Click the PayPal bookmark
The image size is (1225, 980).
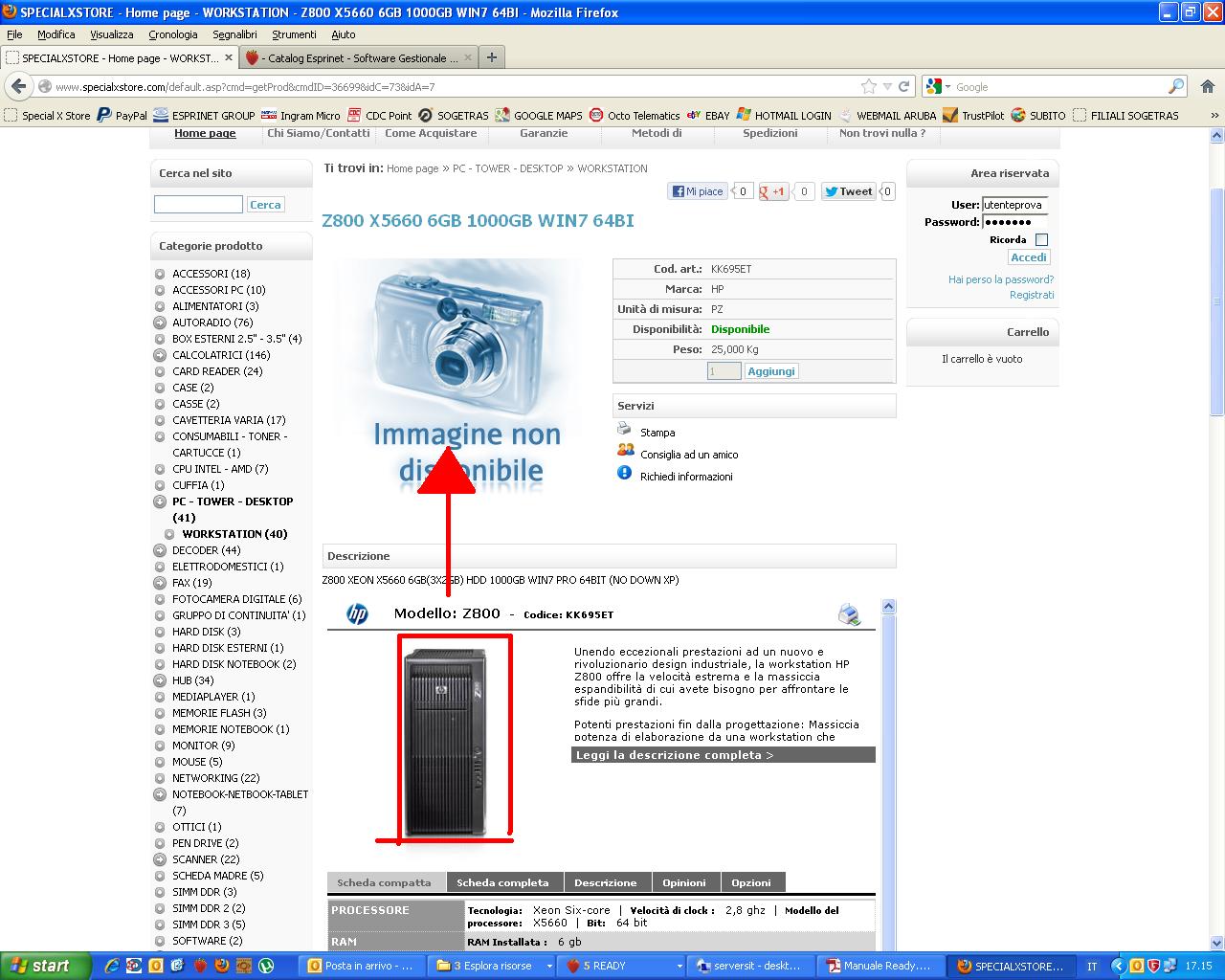(x=122, y=116)
